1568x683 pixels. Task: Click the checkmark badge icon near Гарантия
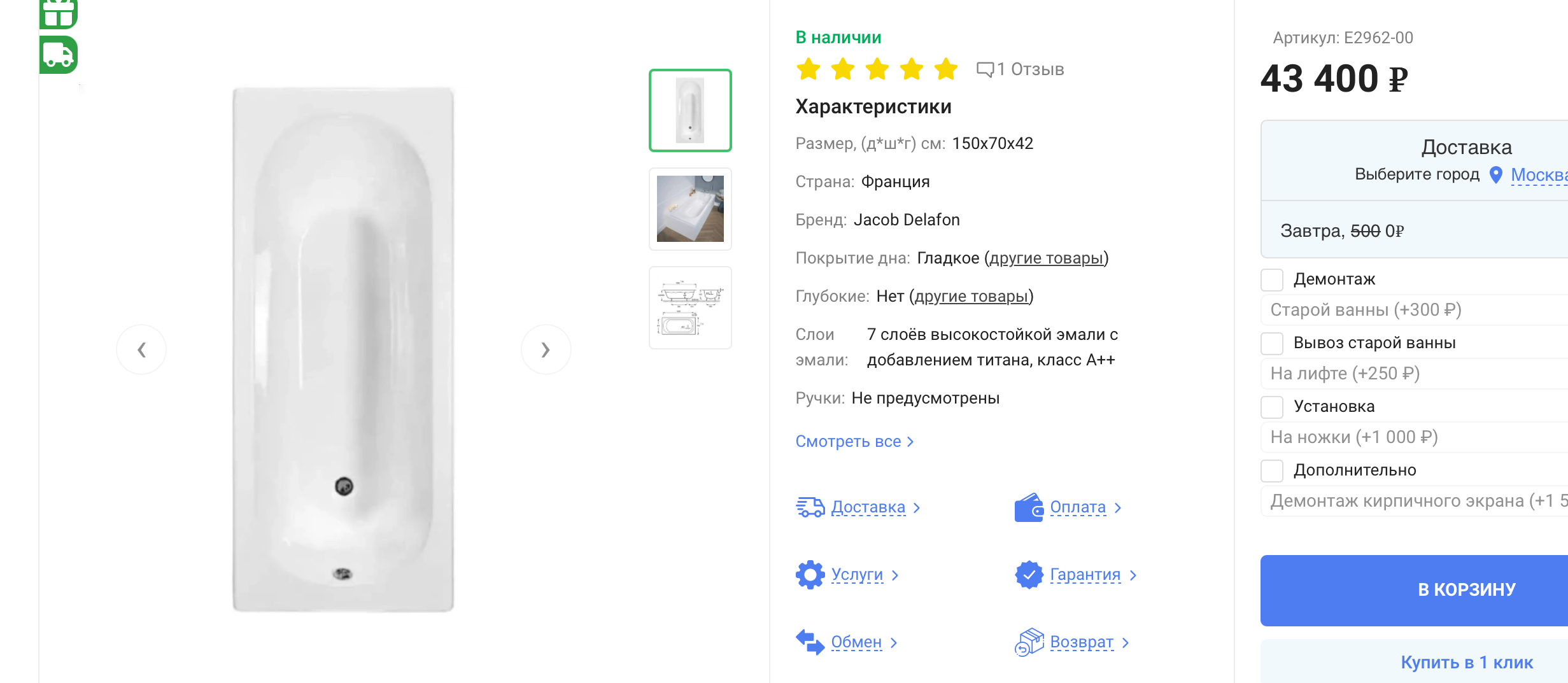coord(1028,575)
